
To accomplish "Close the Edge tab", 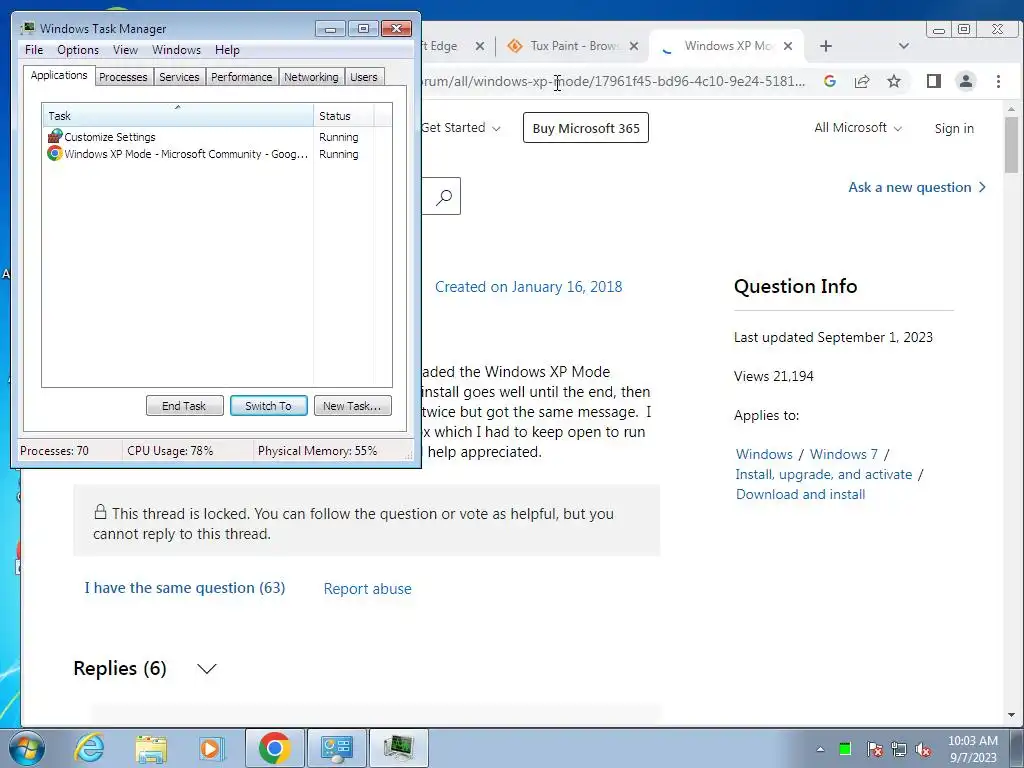I will 479,46.
